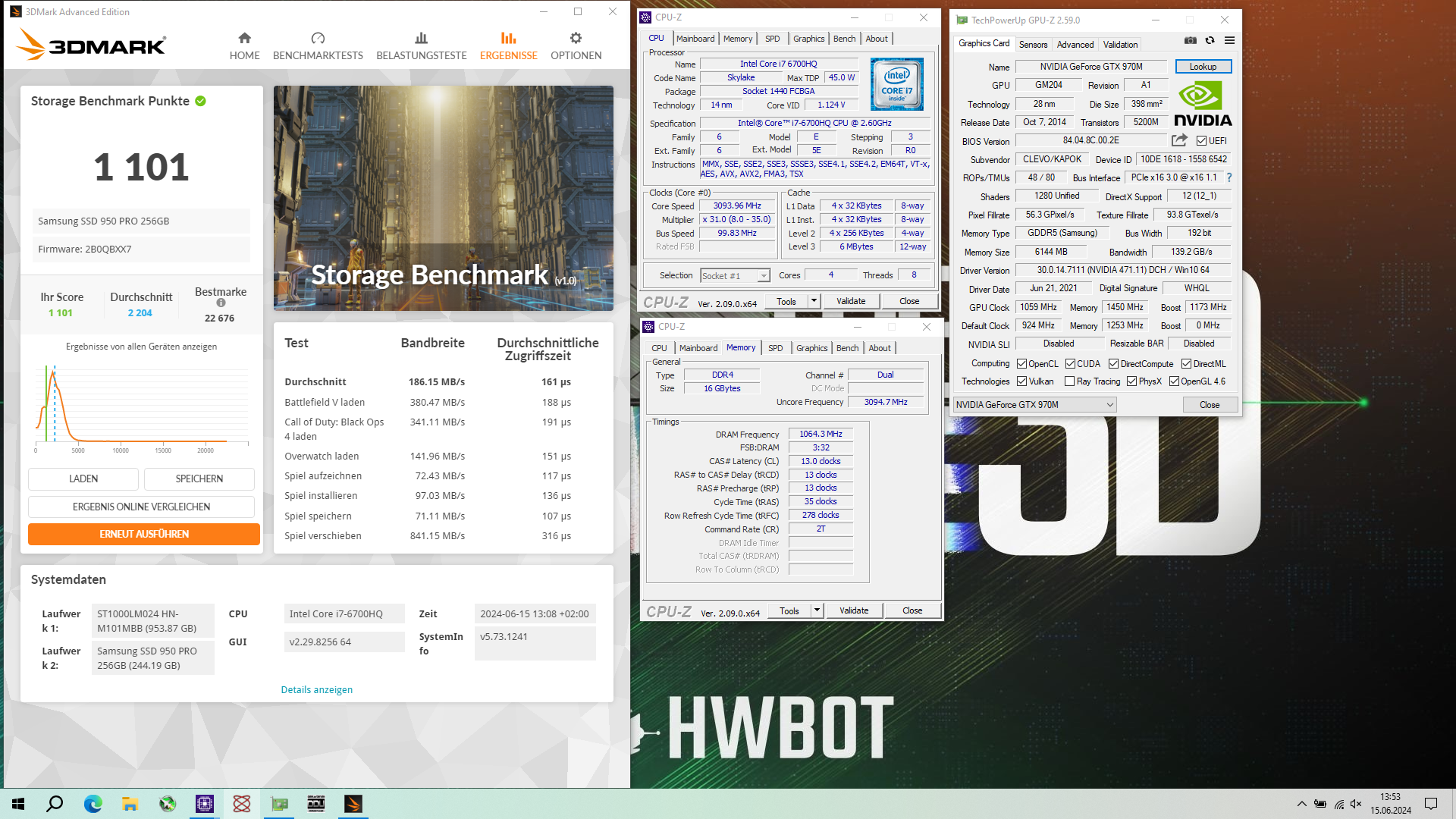Click Close in lower CPU-Z window
The image size is (1456, 819).
coord(912,610)
